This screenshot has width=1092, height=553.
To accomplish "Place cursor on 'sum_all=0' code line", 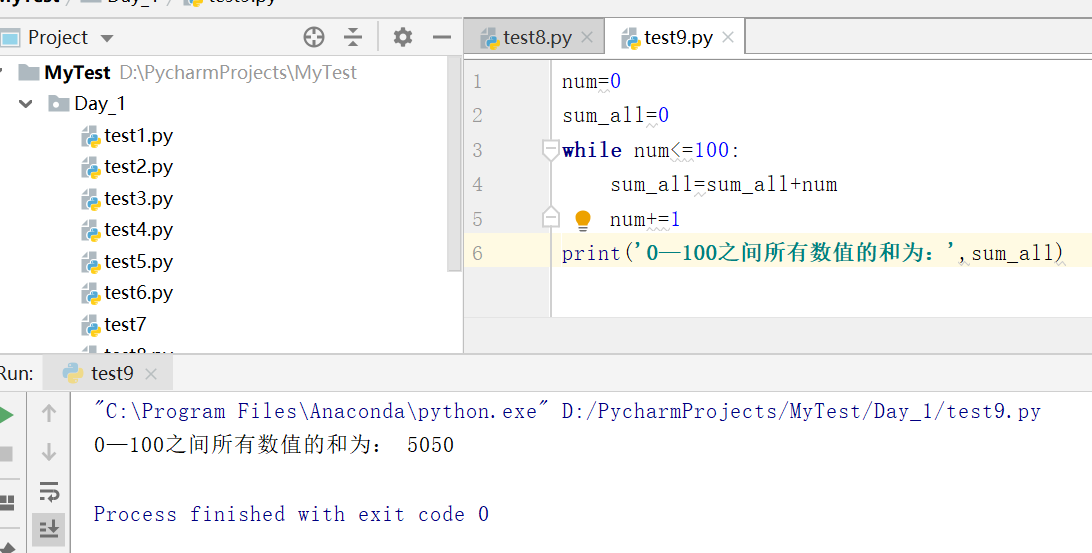I will (616, 116).
